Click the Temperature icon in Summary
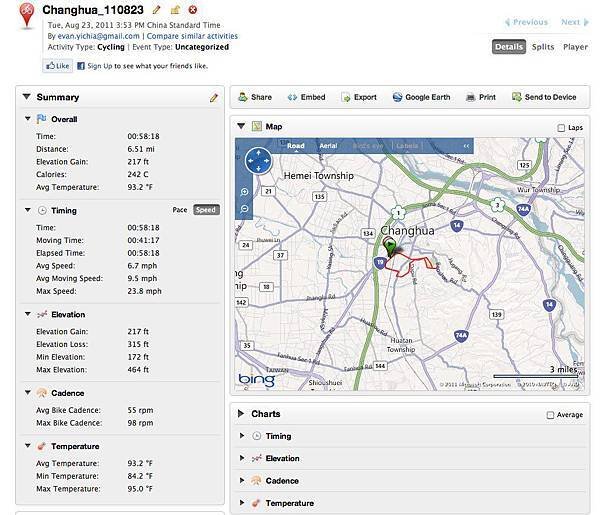This screenshot has width=600, height=515. 41,446
